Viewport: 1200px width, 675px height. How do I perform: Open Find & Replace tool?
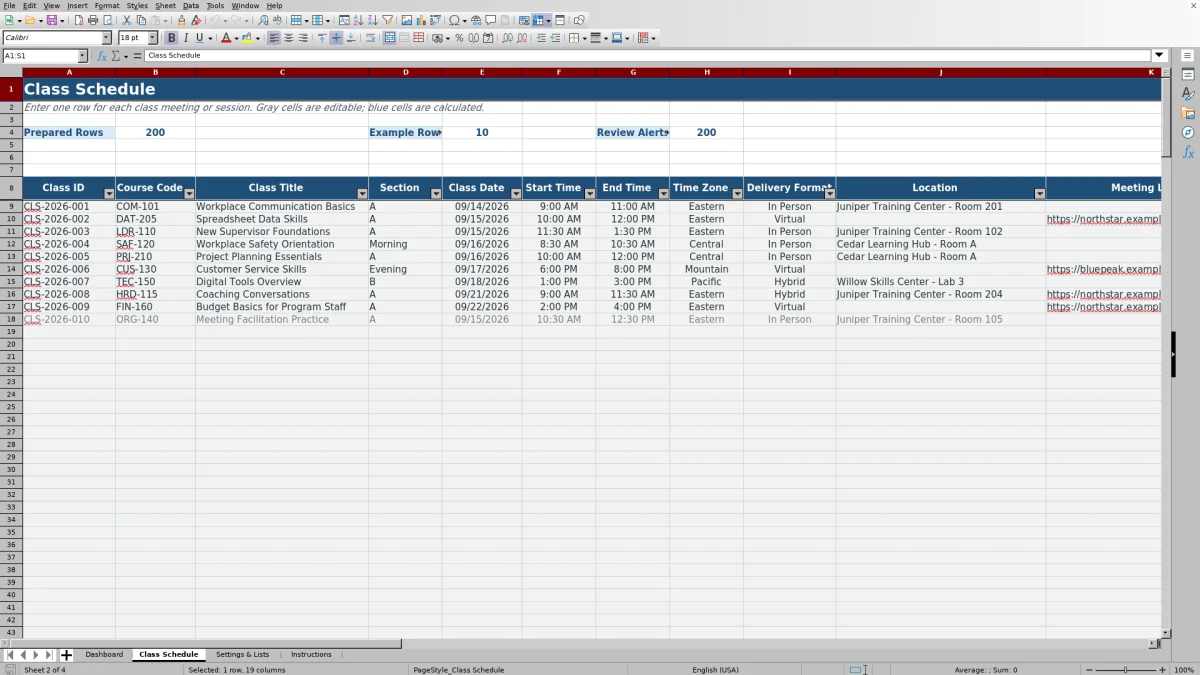[x=263, y=20]
